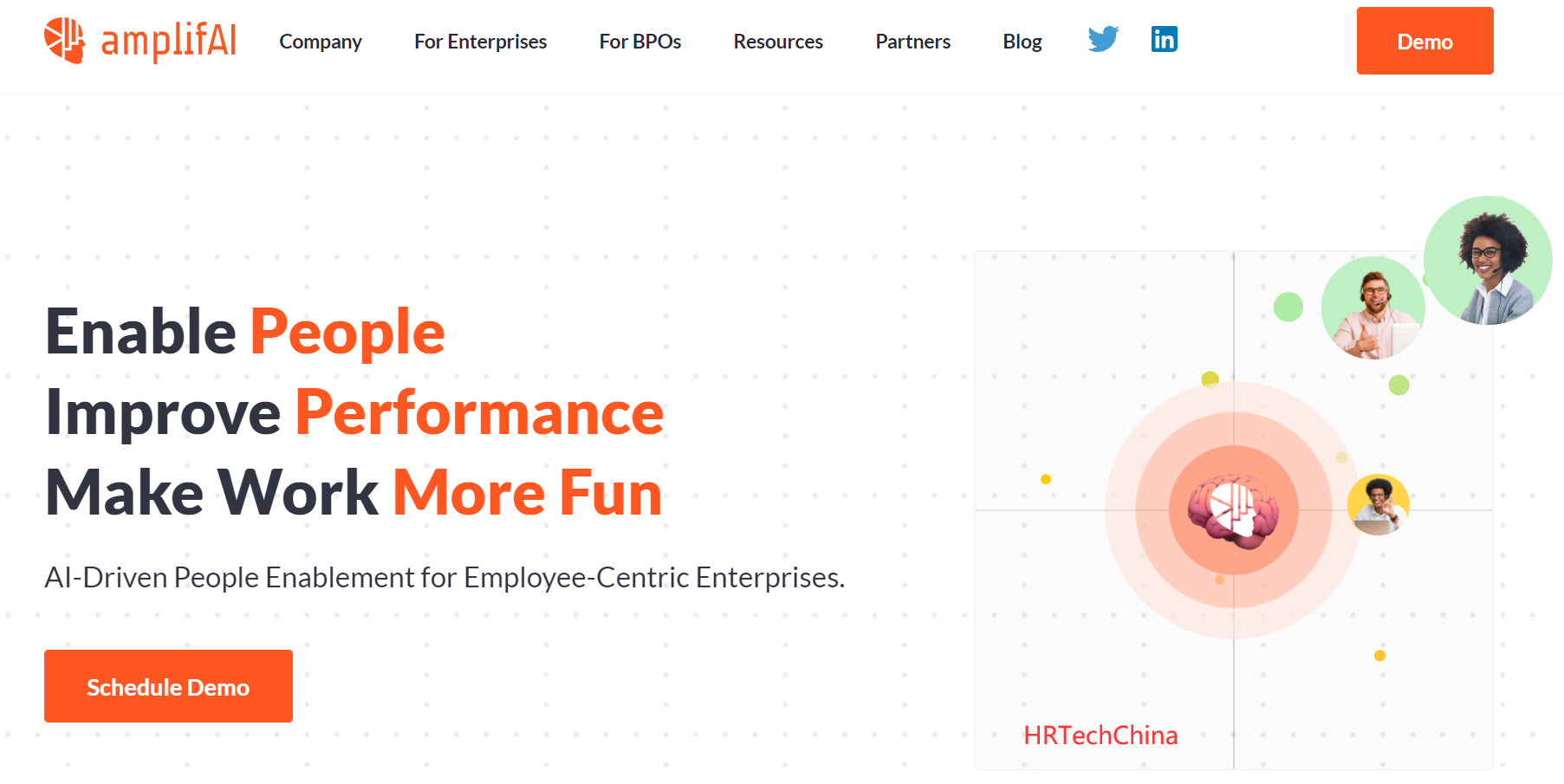This screenshot has height=784, width=1564.
Task: Open the Company menu
Action: (321, 42)
